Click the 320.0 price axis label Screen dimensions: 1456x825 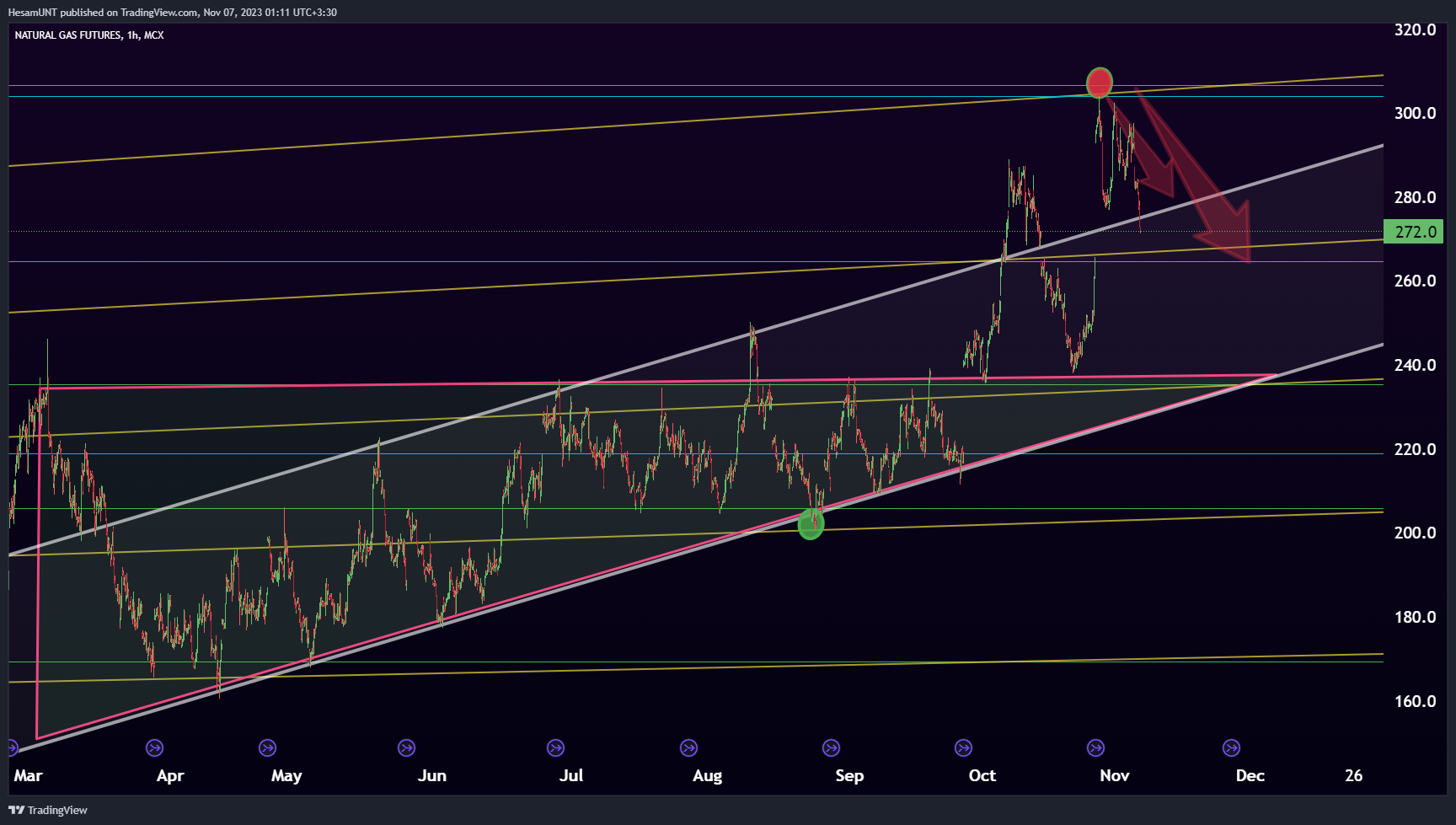click(1415, 29)
